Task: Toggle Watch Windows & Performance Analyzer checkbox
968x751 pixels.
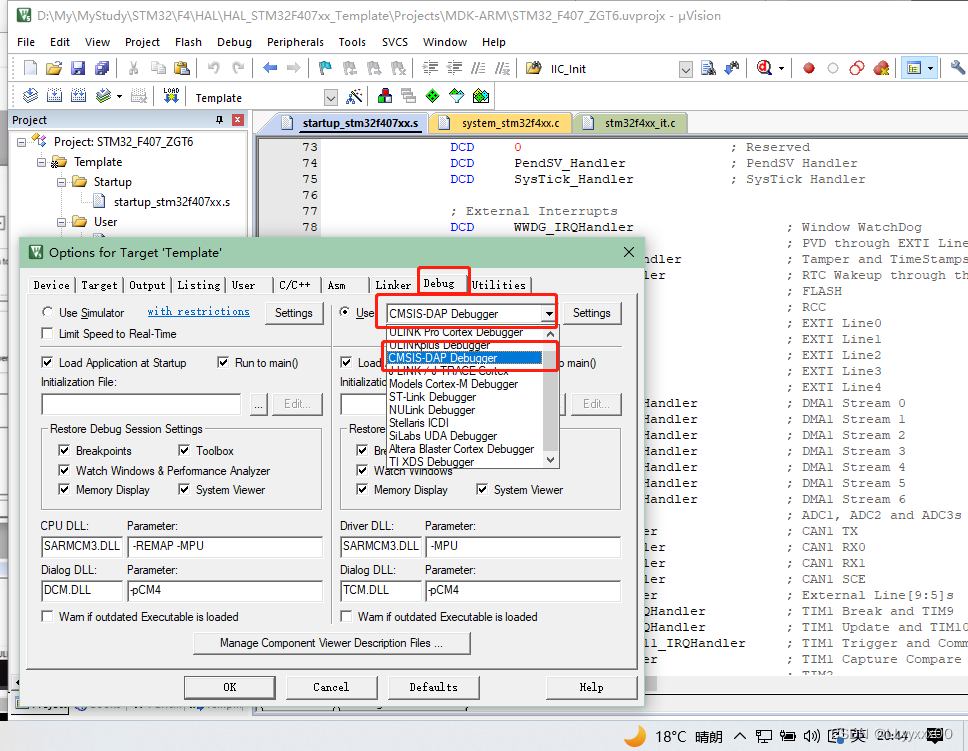Action: tap(64, 470)
